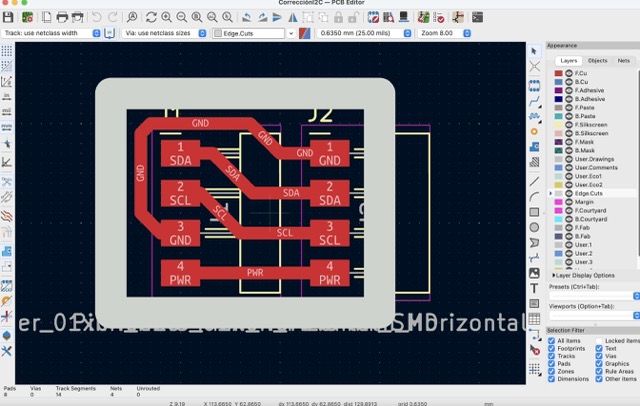640x406 pixels.
Task: Click the layer pair color swatch icon
Action: point(304,33)
